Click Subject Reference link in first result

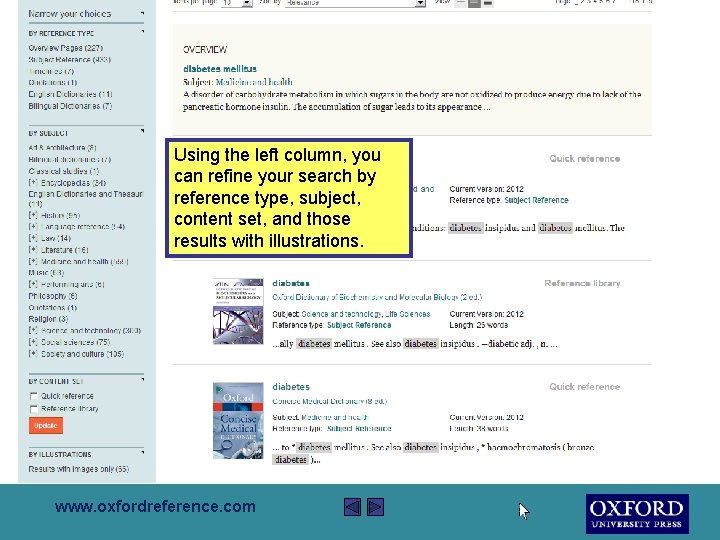point(536,200)
